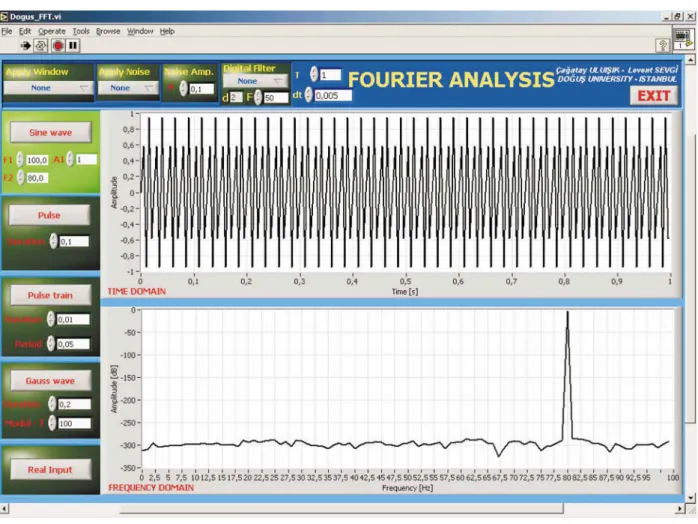Click Pulse train duration field 0,01

(x=73, y=319)
